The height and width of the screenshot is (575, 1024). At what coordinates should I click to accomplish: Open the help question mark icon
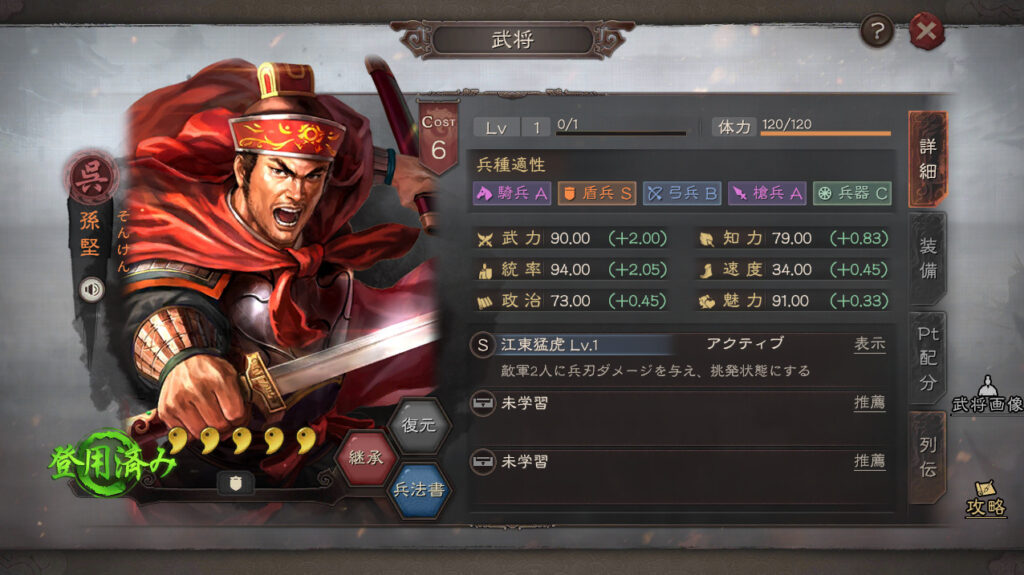pyautogui.click(x=876, y=31)
